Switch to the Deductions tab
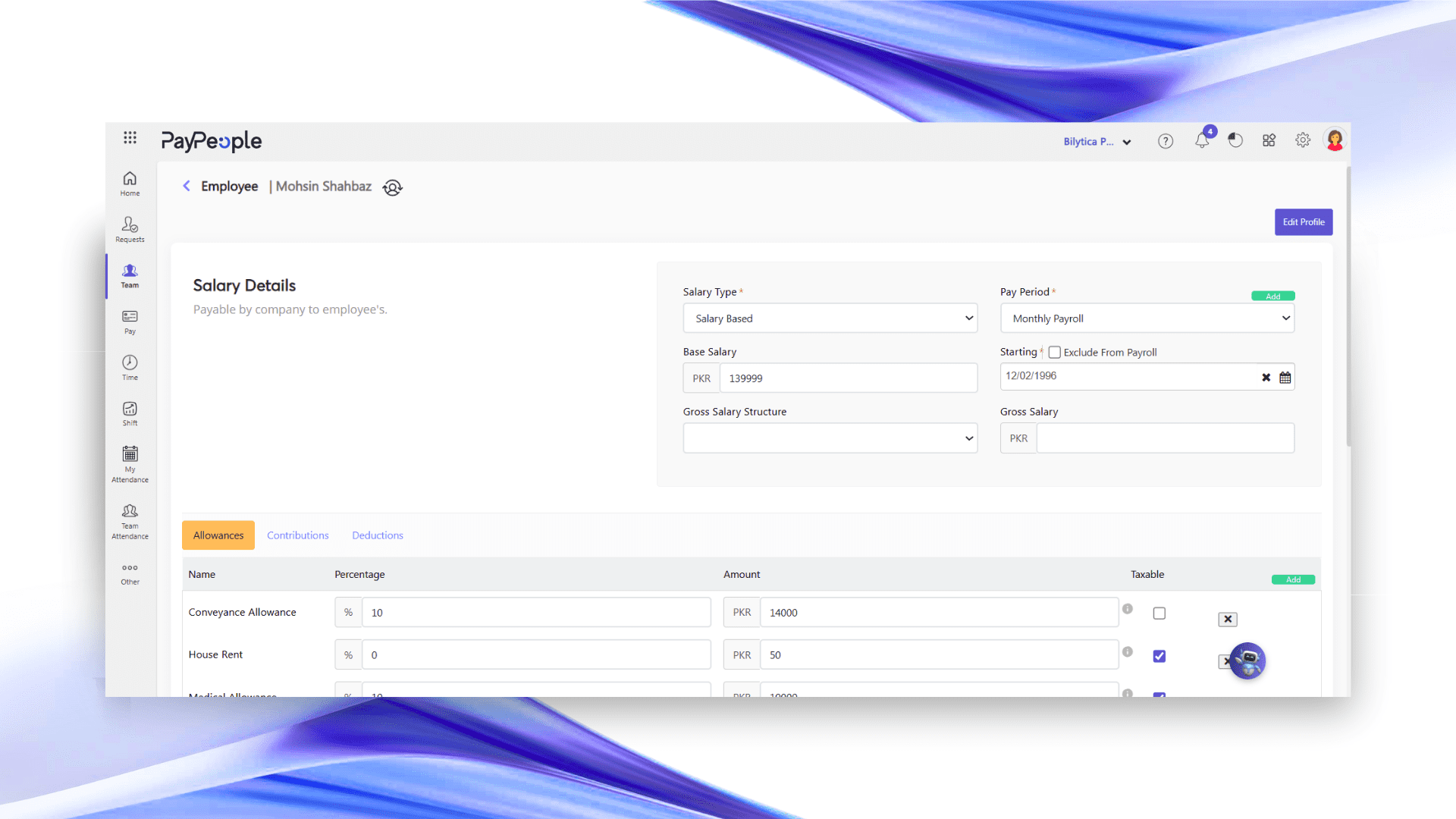1456x819 pixels. (x=378, y=535)
